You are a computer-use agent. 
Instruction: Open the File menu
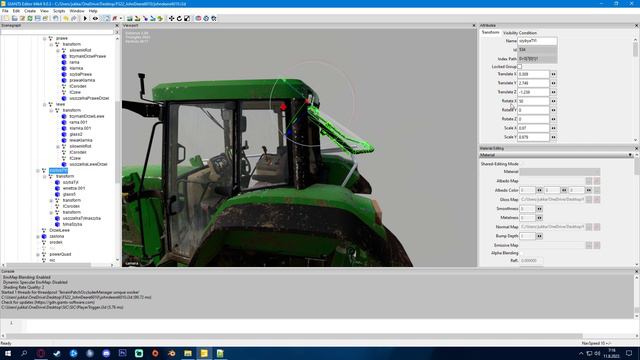pos(5,11)
